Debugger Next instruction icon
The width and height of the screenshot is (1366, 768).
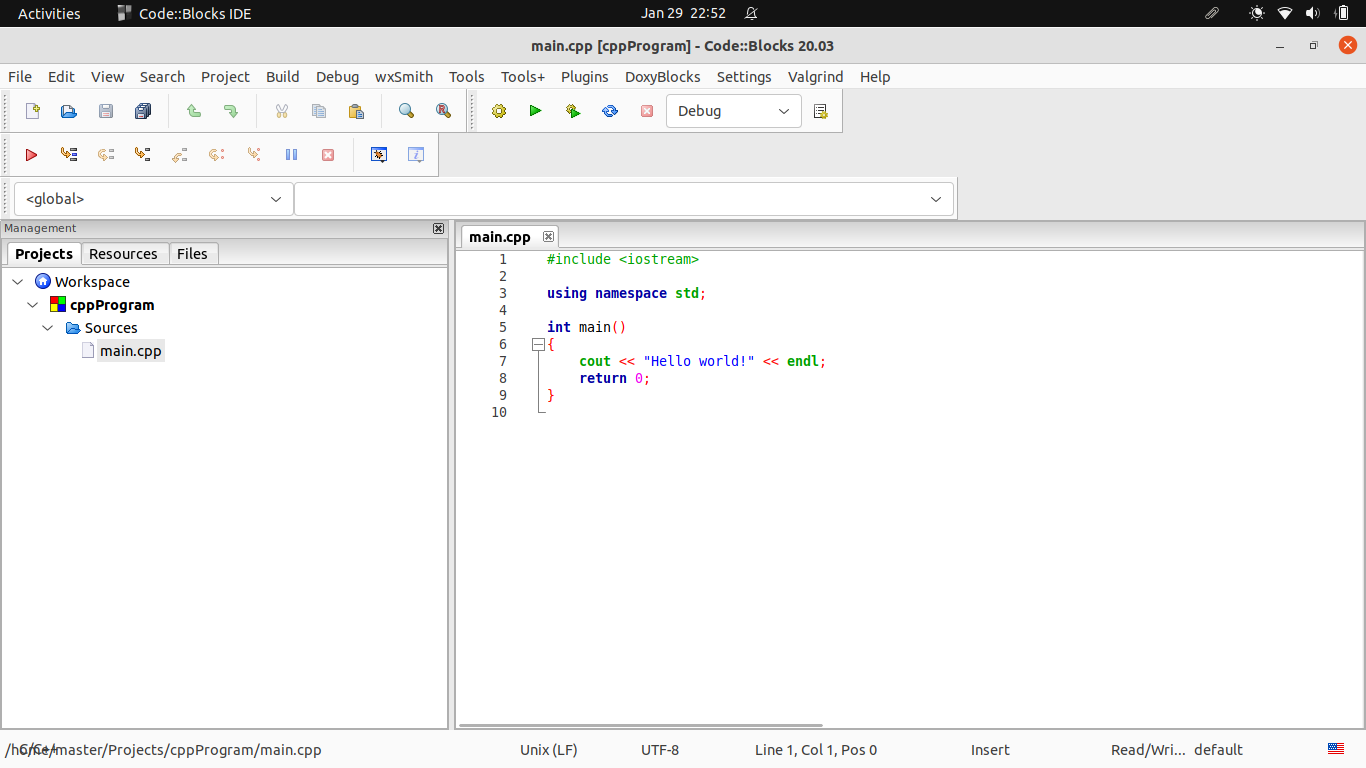pyautogui.click(x=217, y=155)
